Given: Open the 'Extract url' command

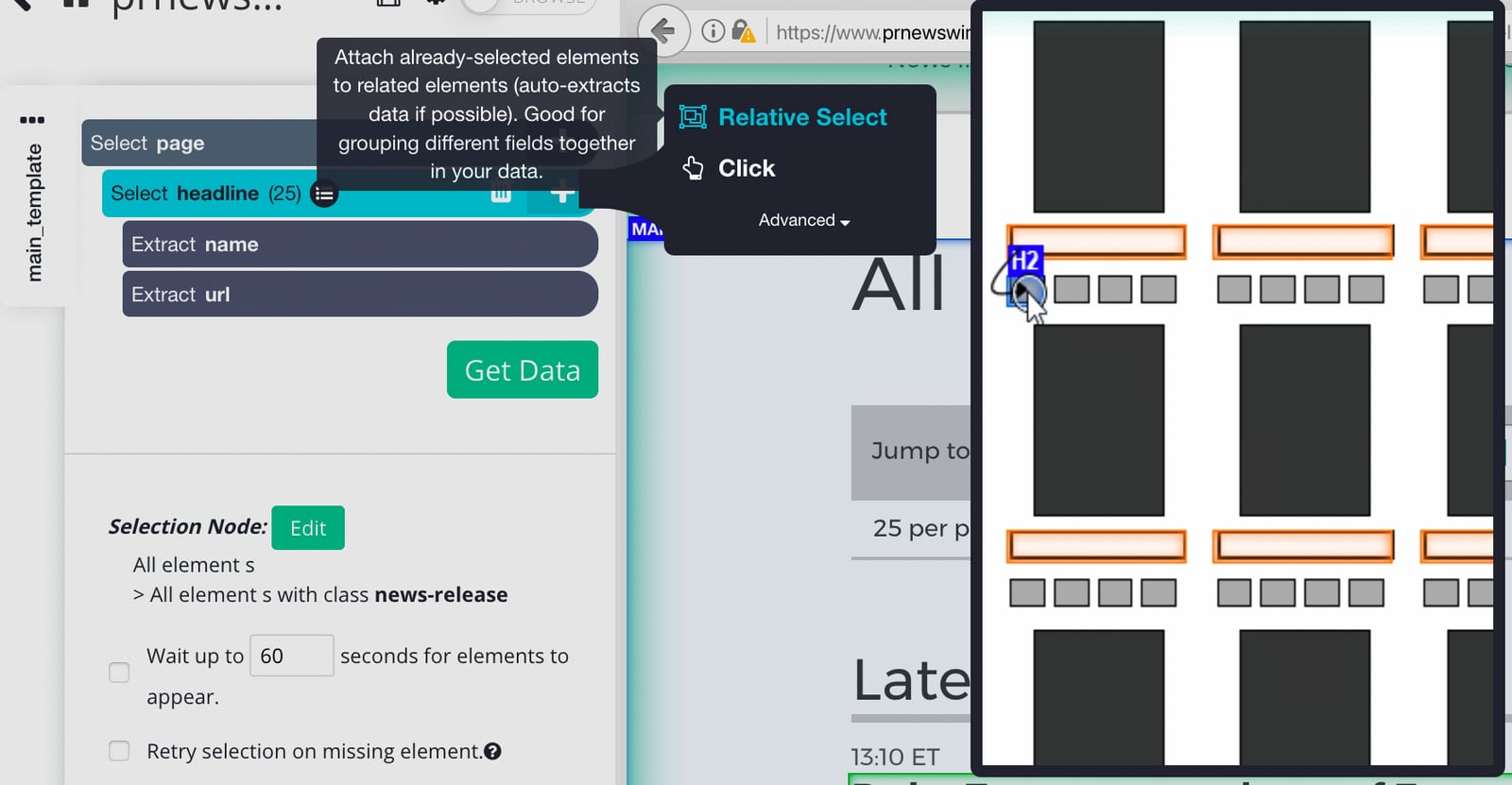Looking at the screenshot, I should click(360, 295).
